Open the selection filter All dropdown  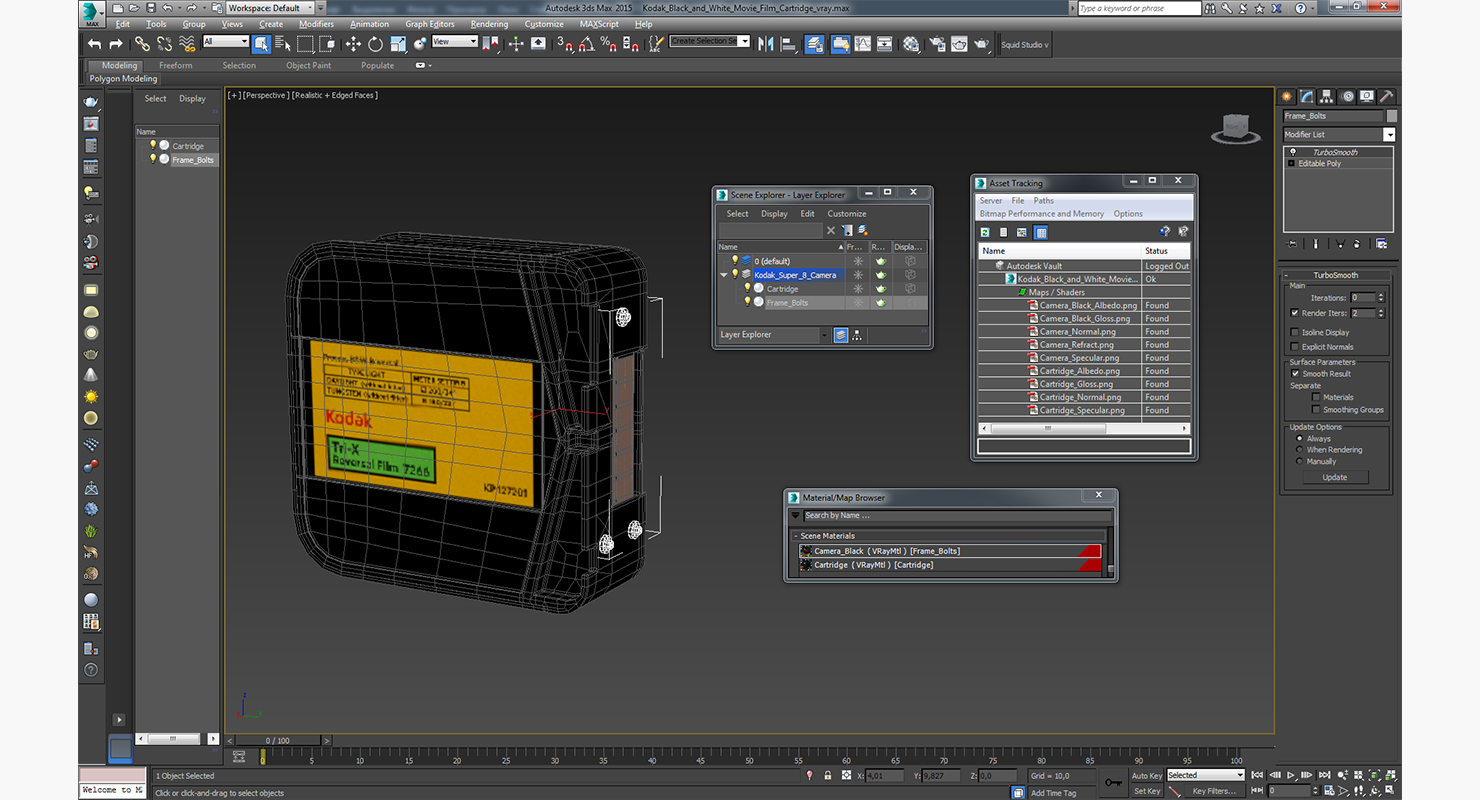[x=226, y=42]
